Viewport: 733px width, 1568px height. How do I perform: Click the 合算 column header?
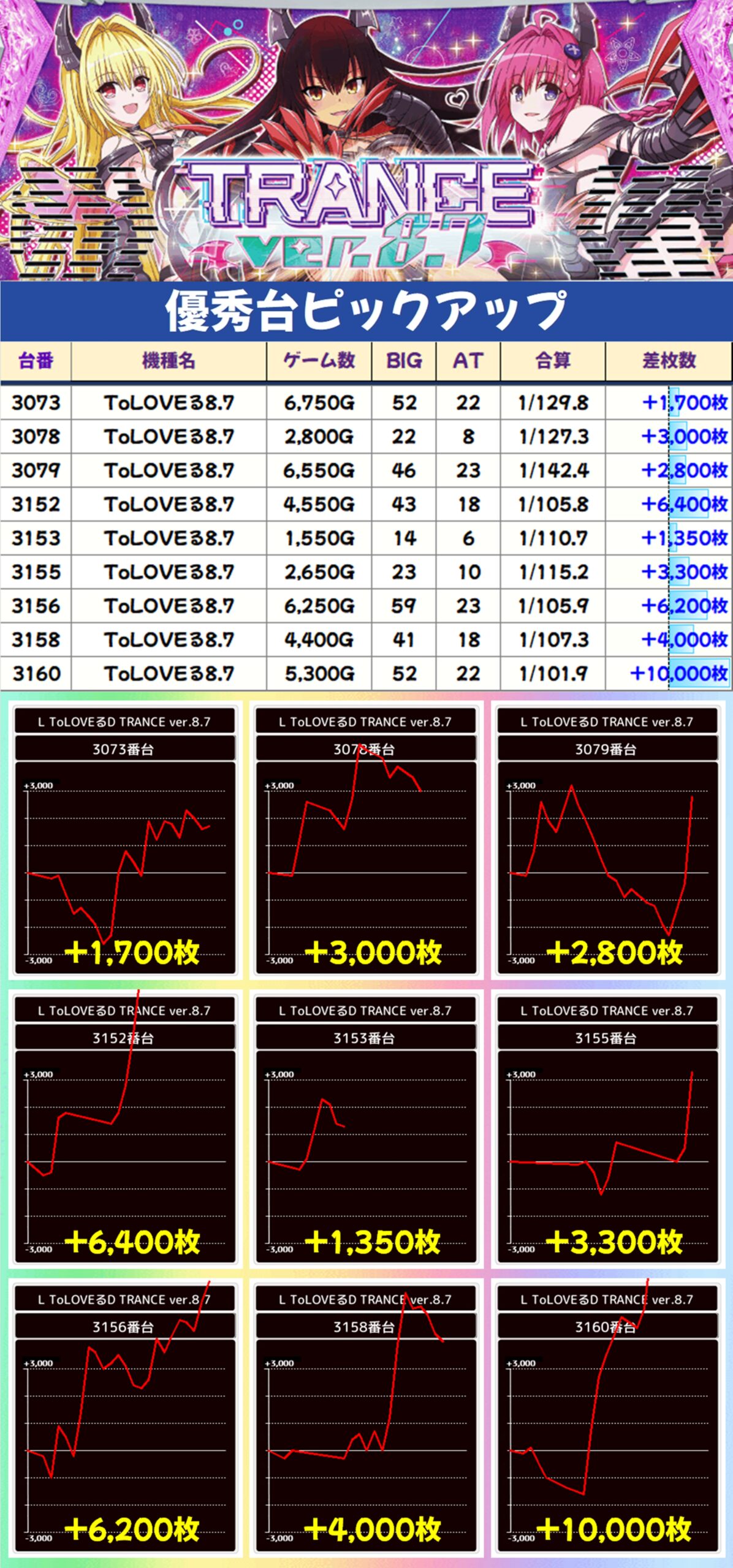tap(553, 361)
